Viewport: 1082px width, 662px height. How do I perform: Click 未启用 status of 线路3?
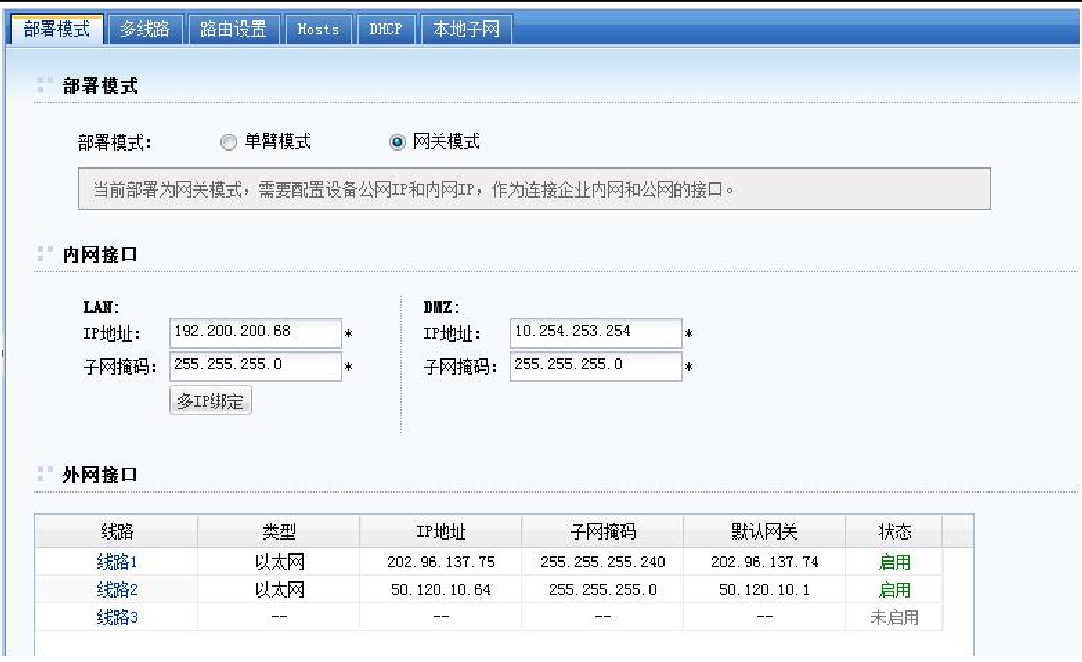(x=894, y=617)
